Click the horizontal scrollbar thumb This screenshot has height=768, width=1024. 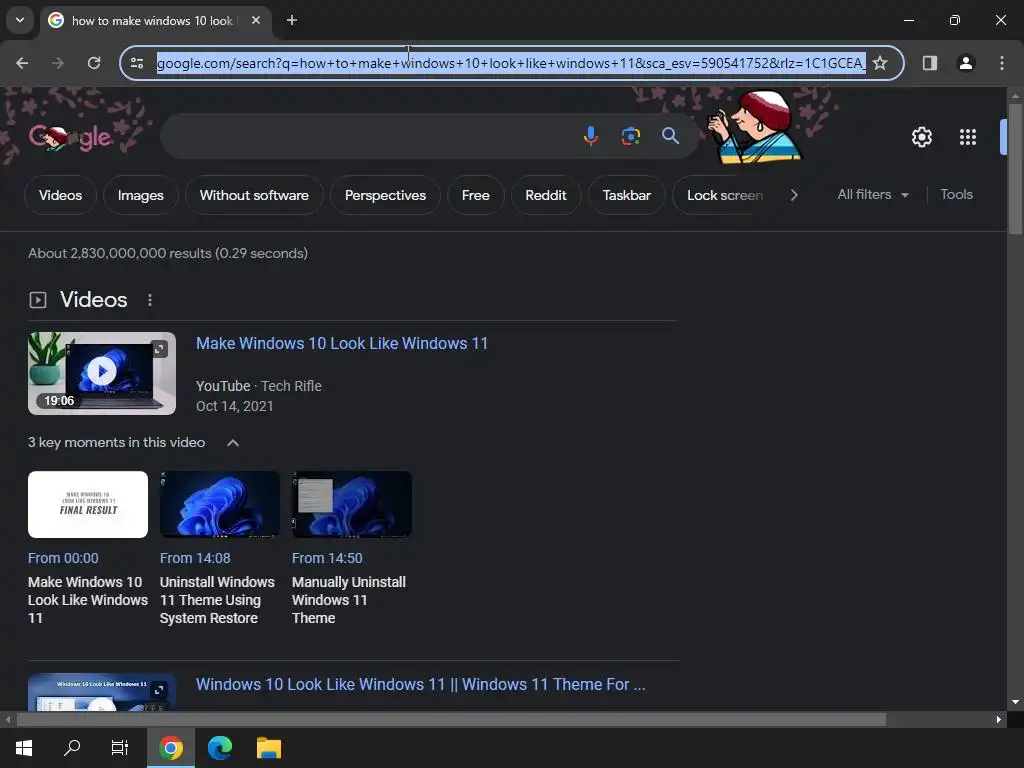[451, 720]
